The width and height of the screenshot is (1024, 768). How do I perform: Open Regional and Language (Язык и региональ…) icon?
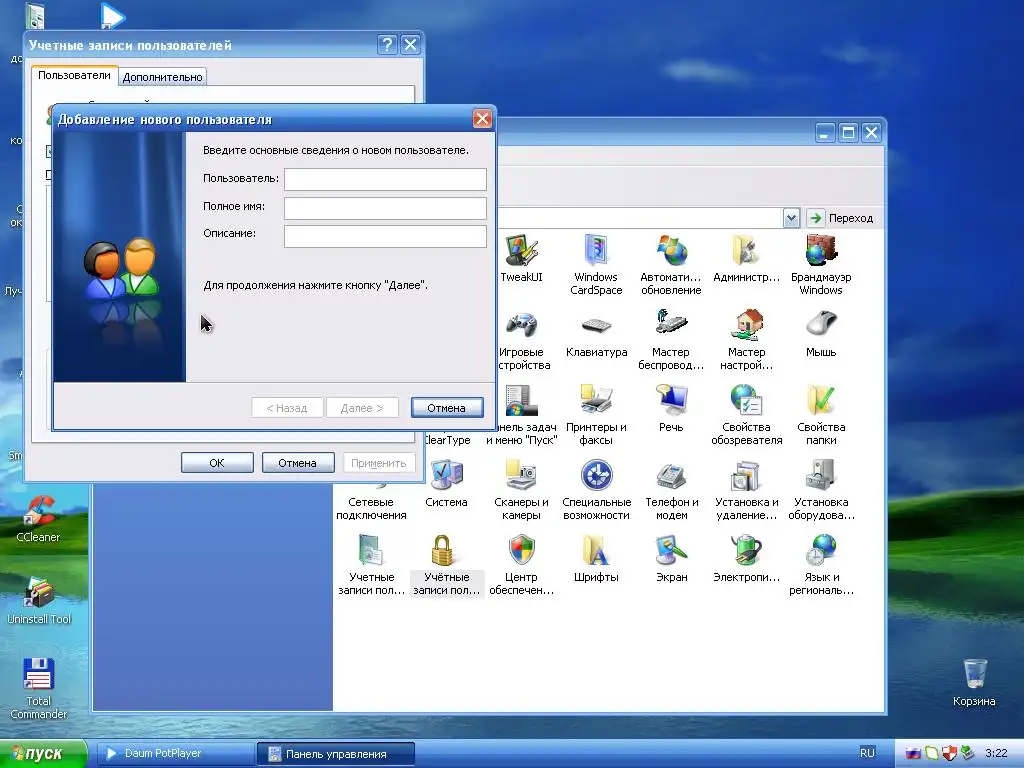coord(821,551)
